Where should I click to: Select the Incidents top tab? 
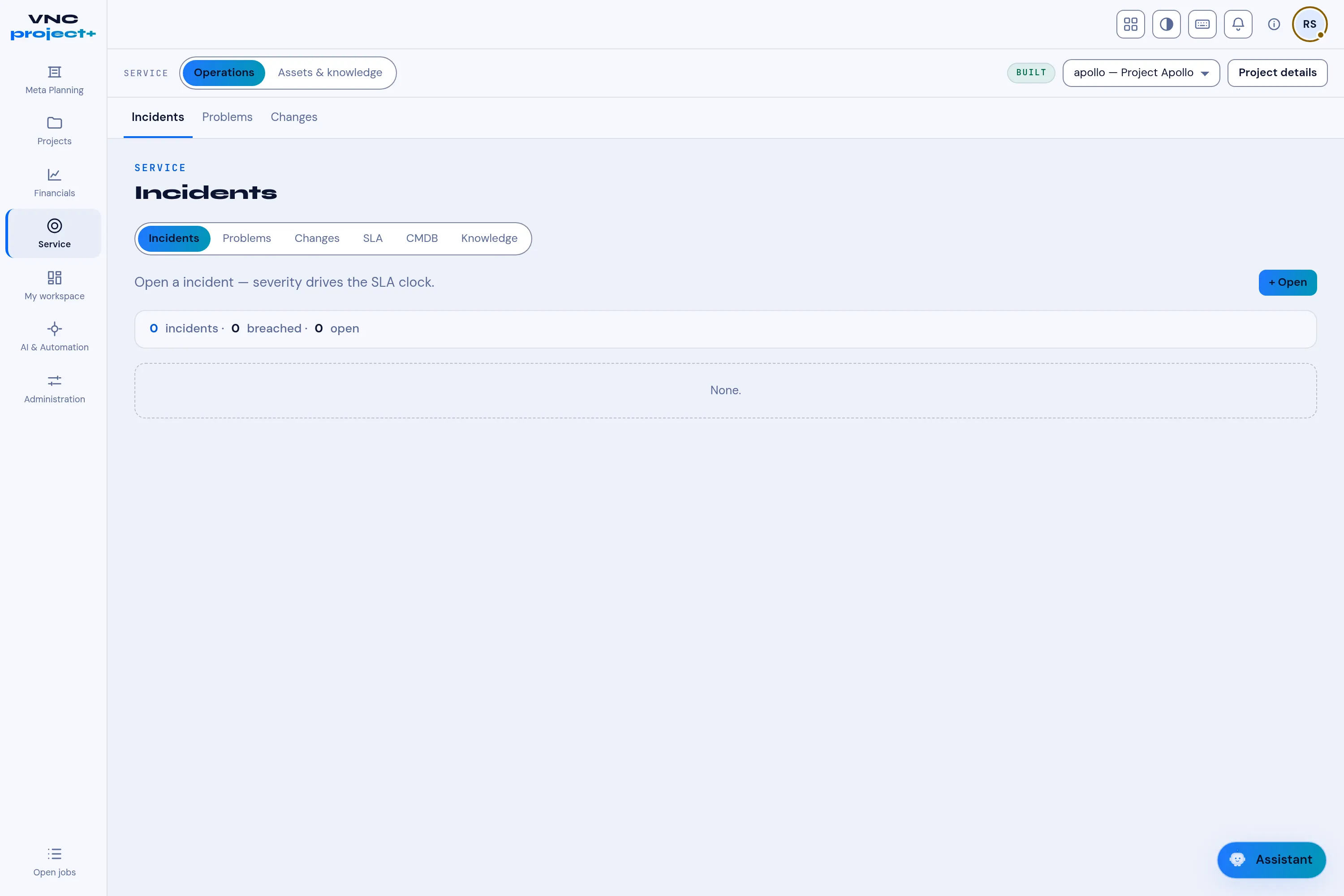158,117
